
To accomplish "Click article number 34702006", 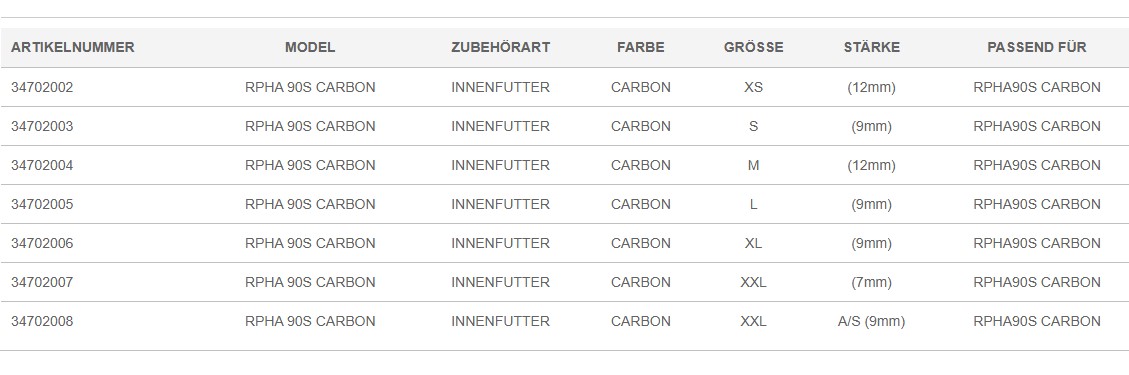I will click(x=42, y=243).
